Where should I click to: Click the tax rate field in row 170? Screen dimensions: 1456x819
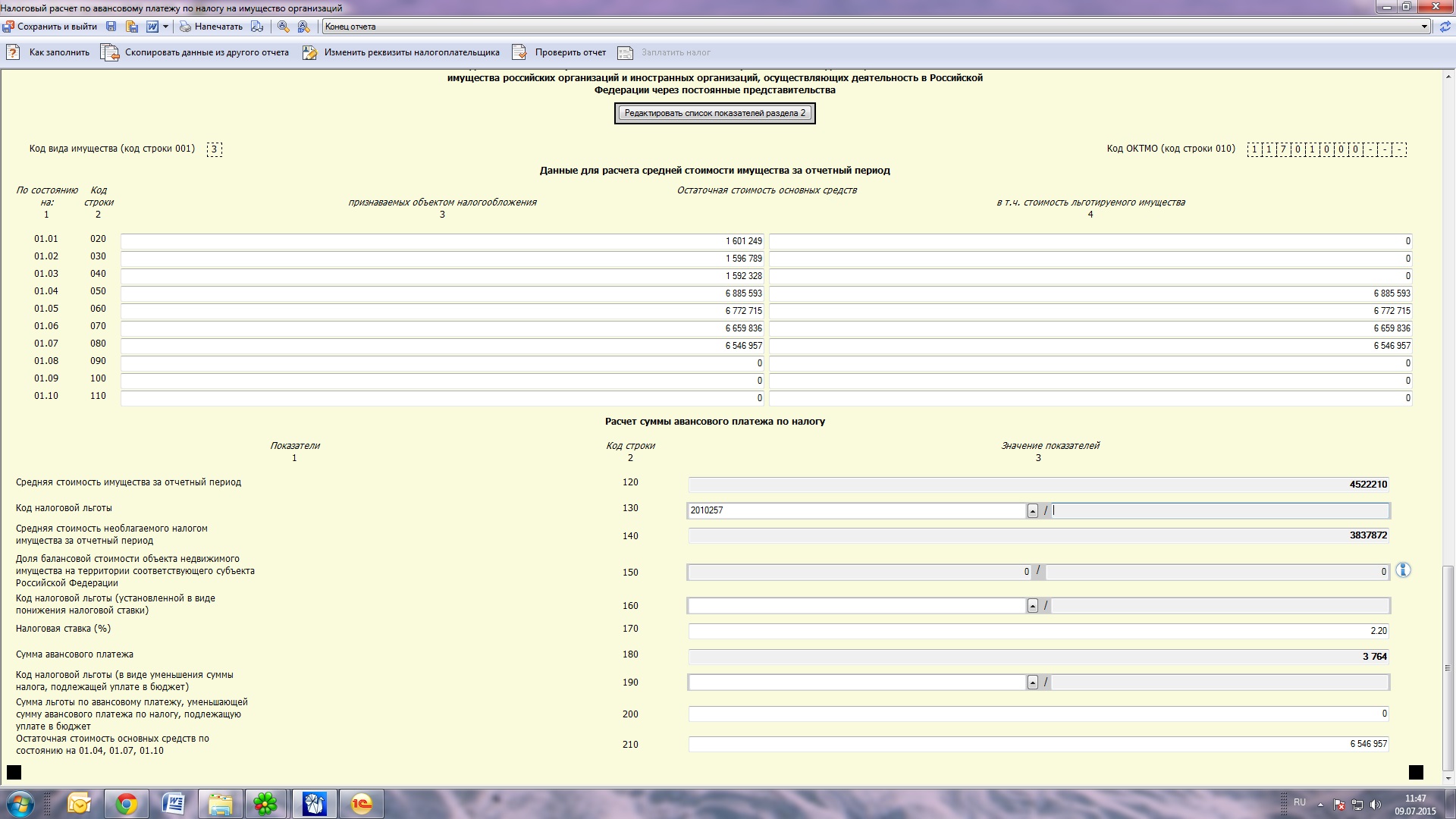[x=1037, y=631]
